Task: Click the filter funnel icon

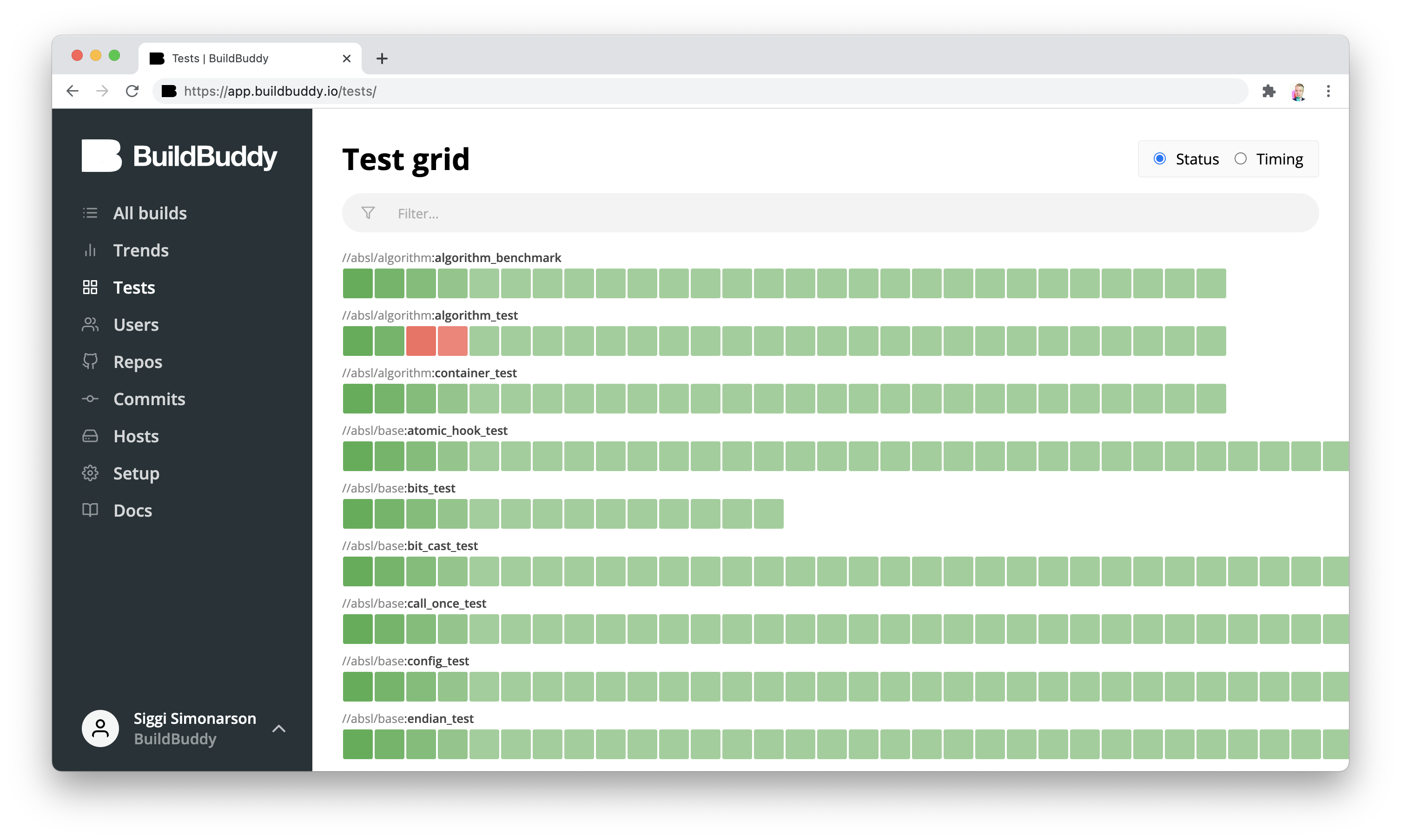Action: click(368, 213)
